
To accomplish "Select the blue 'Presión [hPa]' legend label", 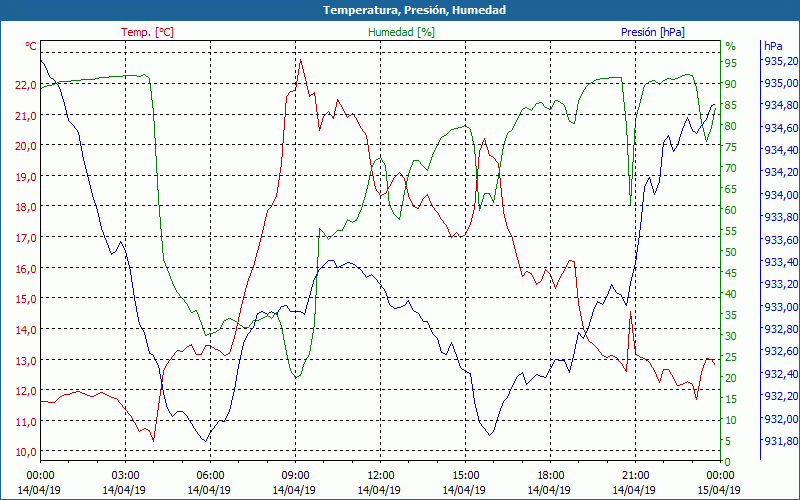I will [653, 32].
